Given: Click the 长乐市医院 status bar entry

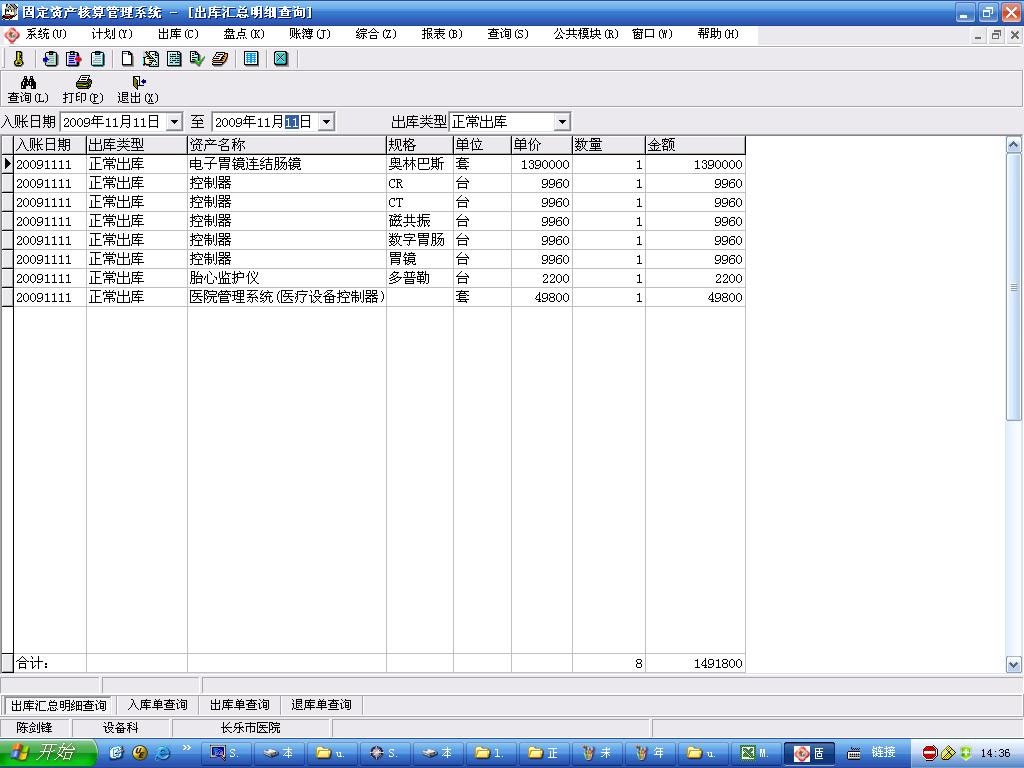Looking at the screenshot, I should tap(251, 728).
